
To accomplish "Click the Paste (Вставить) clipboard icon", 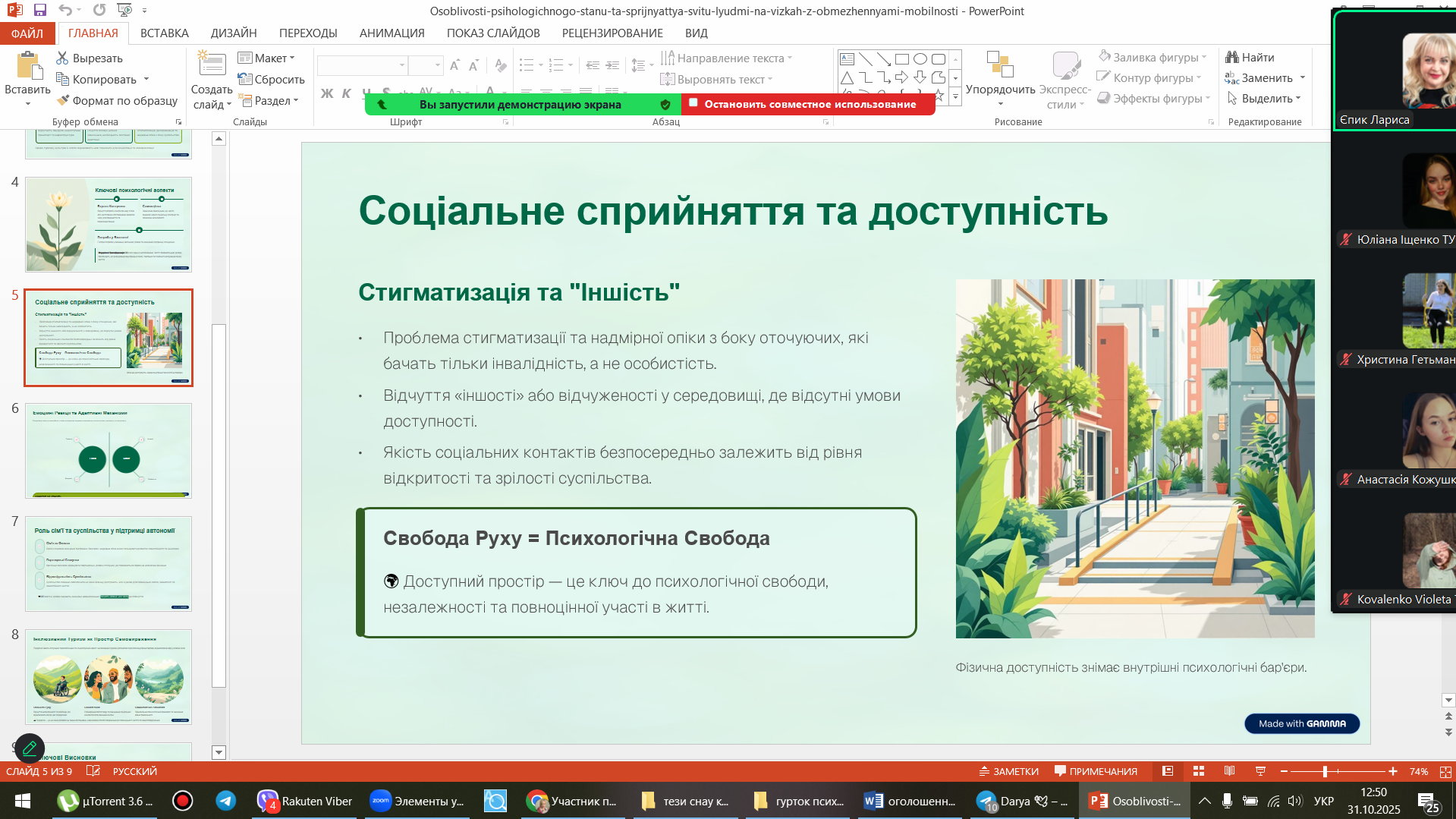I will pyautogui.click(x=28, y=67).
